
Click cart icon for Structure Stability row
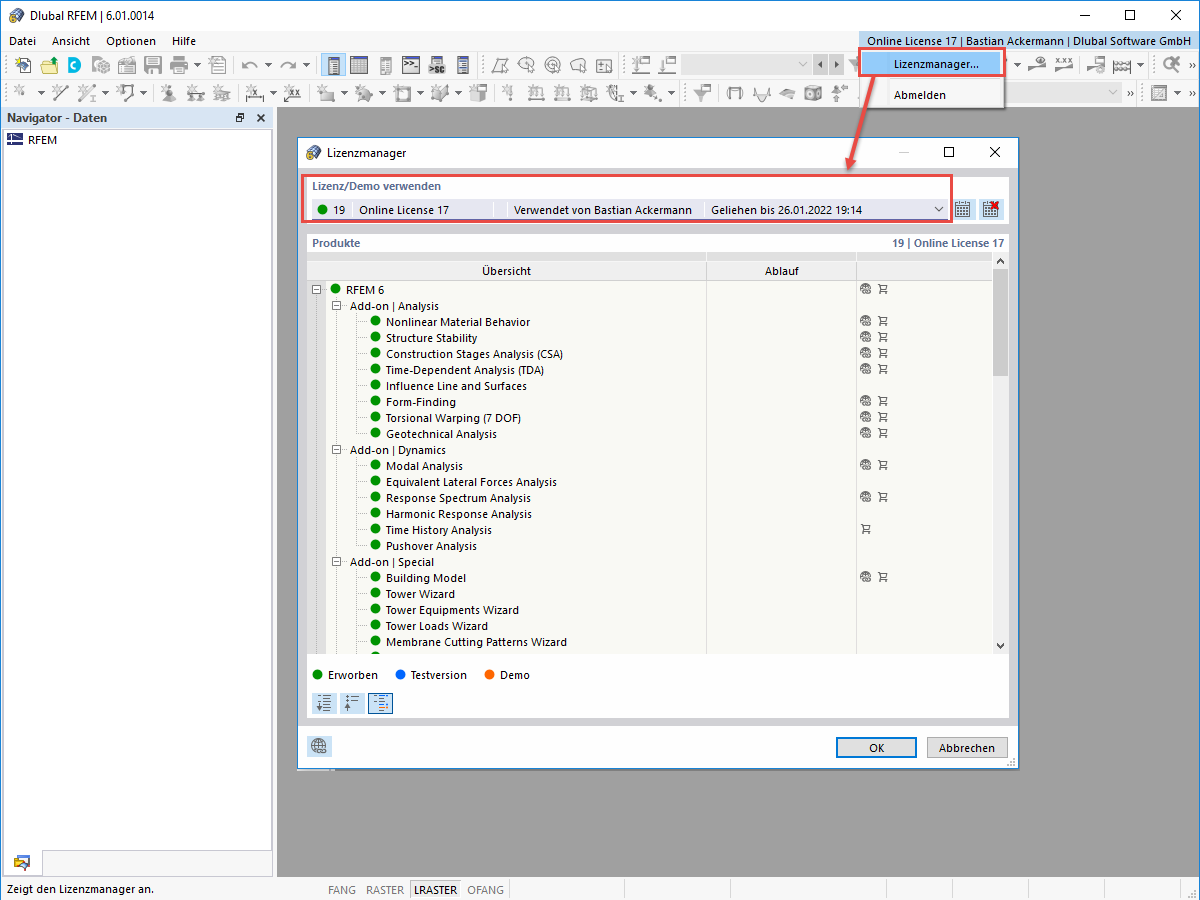click(x=883, y=337)
